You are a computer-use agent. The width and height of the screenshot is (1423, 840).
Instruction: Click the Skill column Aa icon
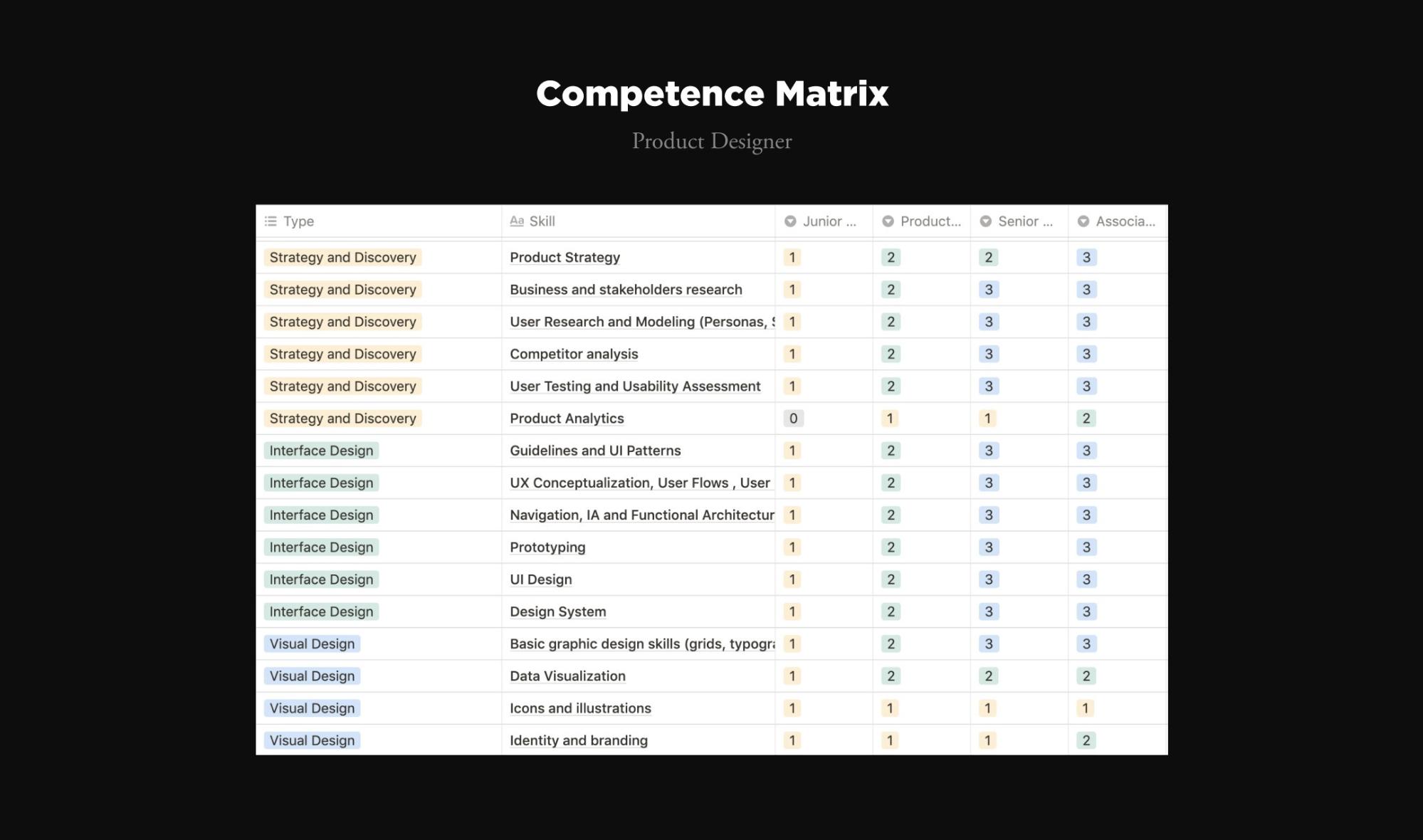[517, 221]
